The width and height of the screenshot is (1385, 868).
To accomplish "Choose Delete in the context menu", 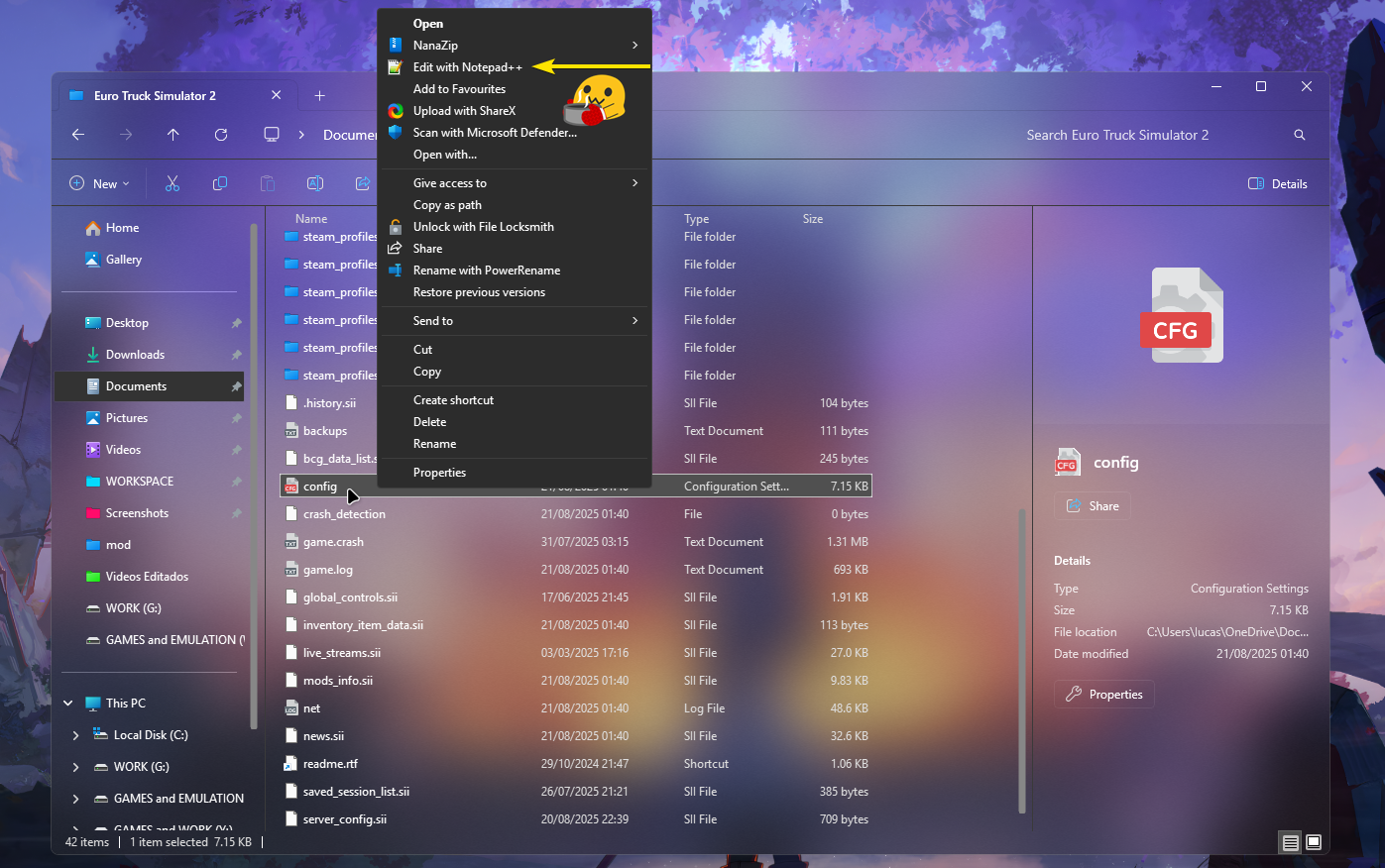I will 515,422.
